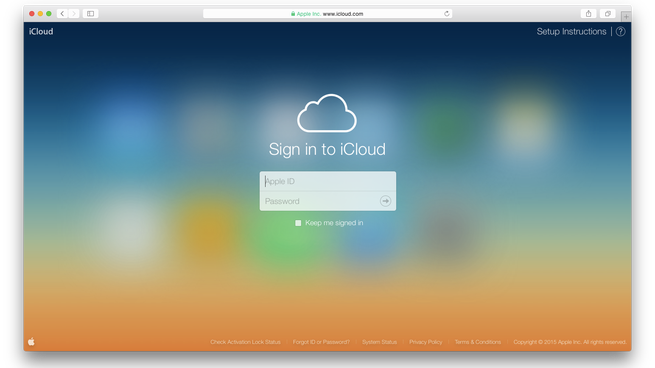
Task: Open a new tab with plus button
Action: tap(626, 16)
